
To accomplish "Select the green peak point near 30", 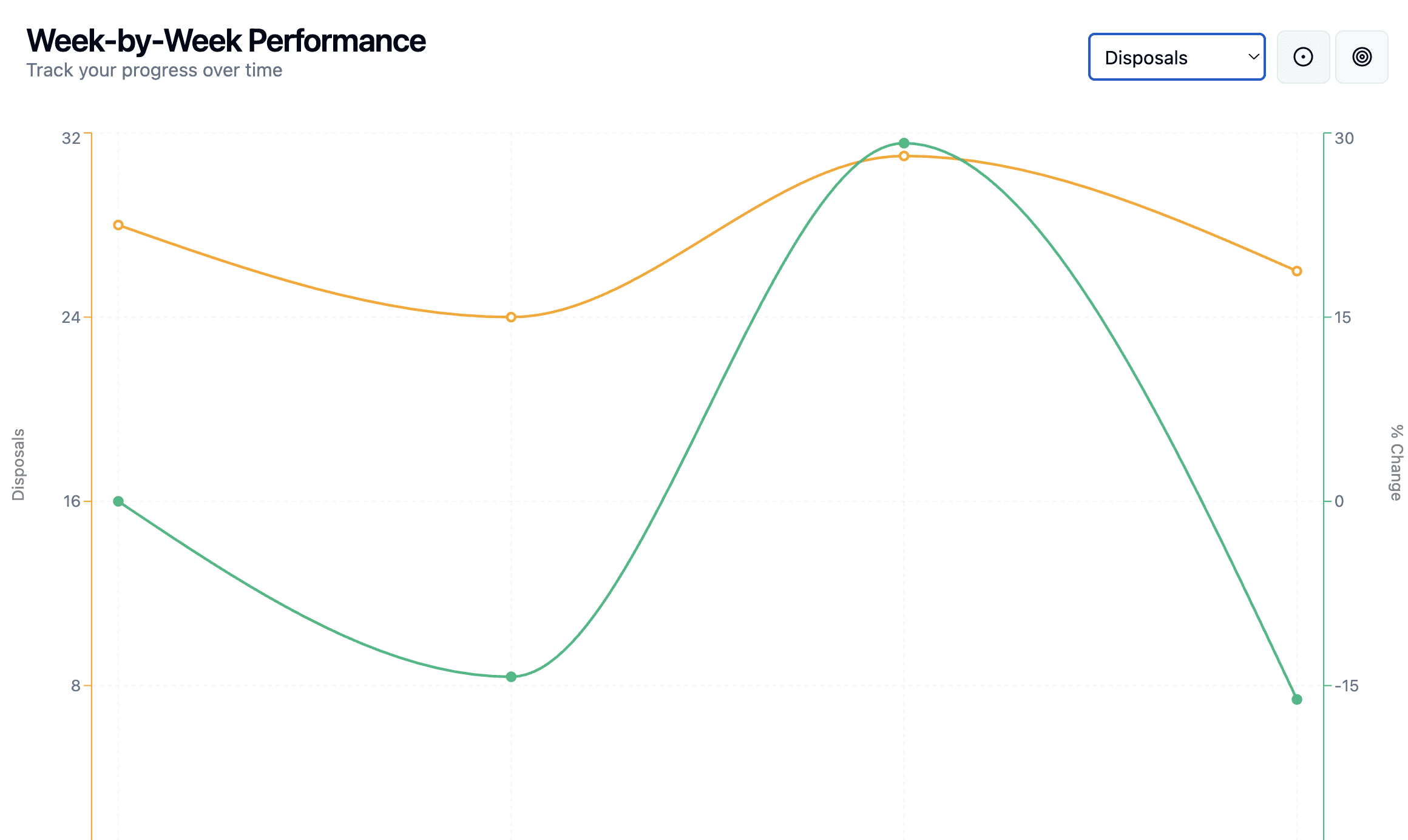I will (x=904, y=143).
